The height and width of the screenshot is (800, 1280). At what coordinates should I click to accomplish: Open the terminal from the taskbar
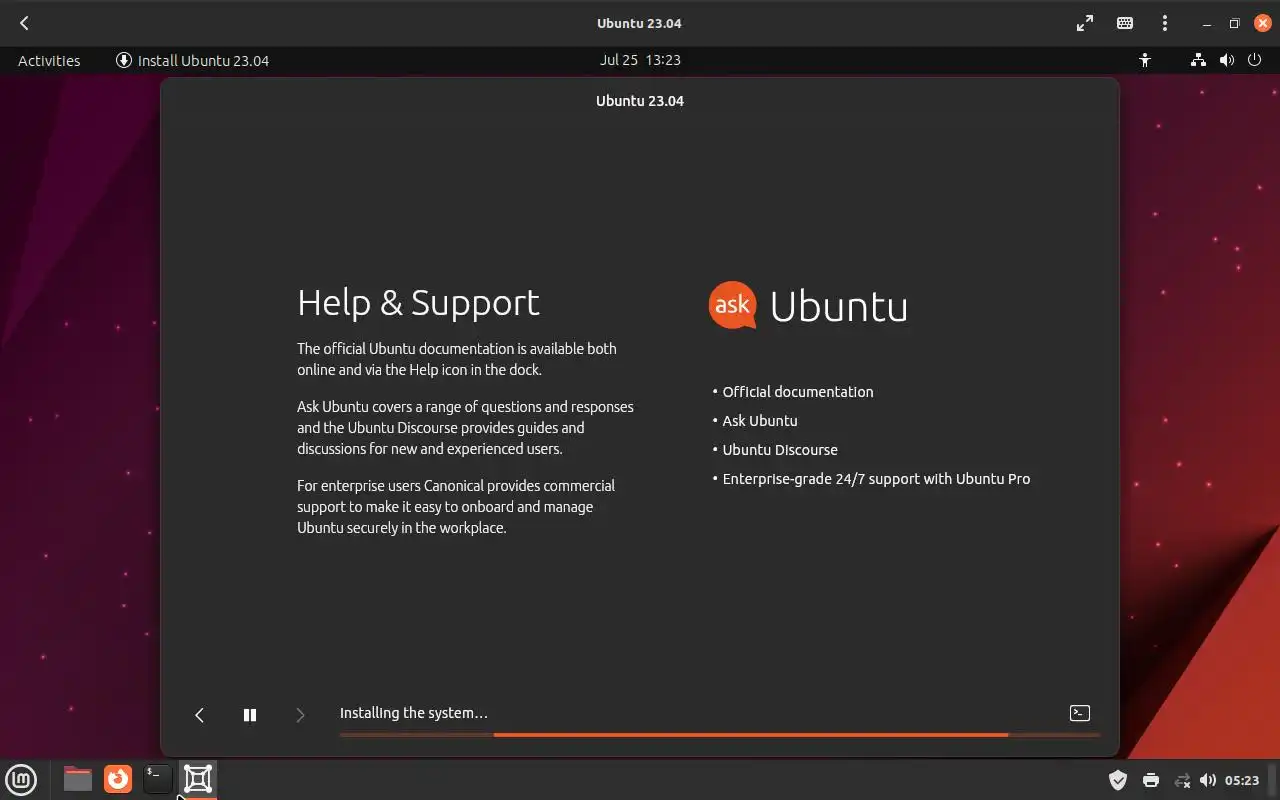pyautogui.click(x=158, y=779)
